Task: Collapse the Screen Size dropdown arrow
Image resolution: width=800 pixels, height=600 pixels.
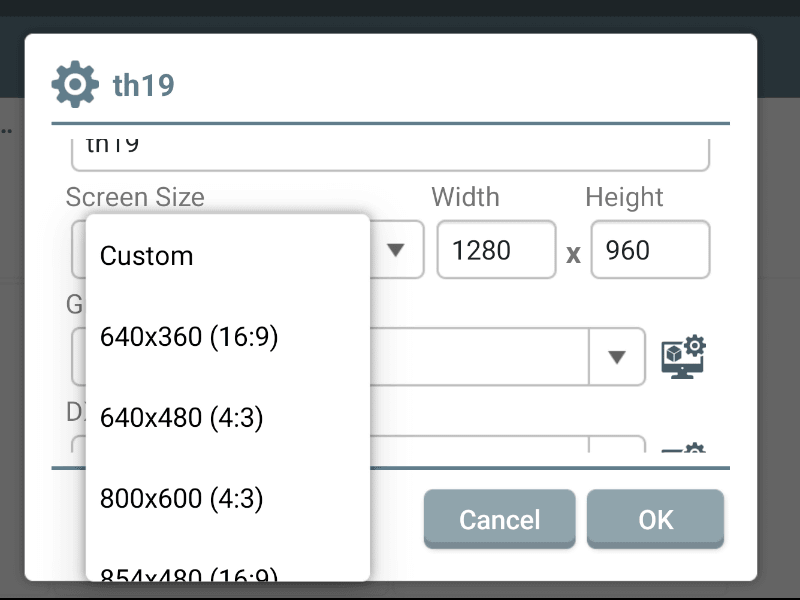Action: click(x=397, y=250)
